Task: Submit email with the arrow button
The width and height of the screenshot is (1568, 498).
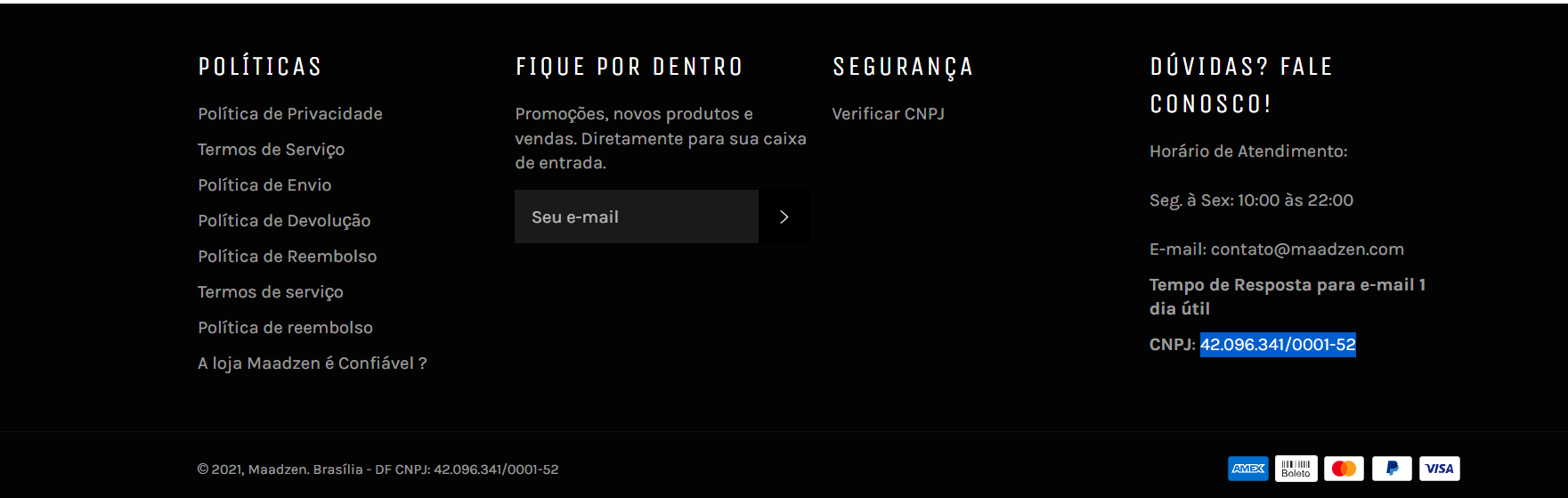Action: coord(784,216)
